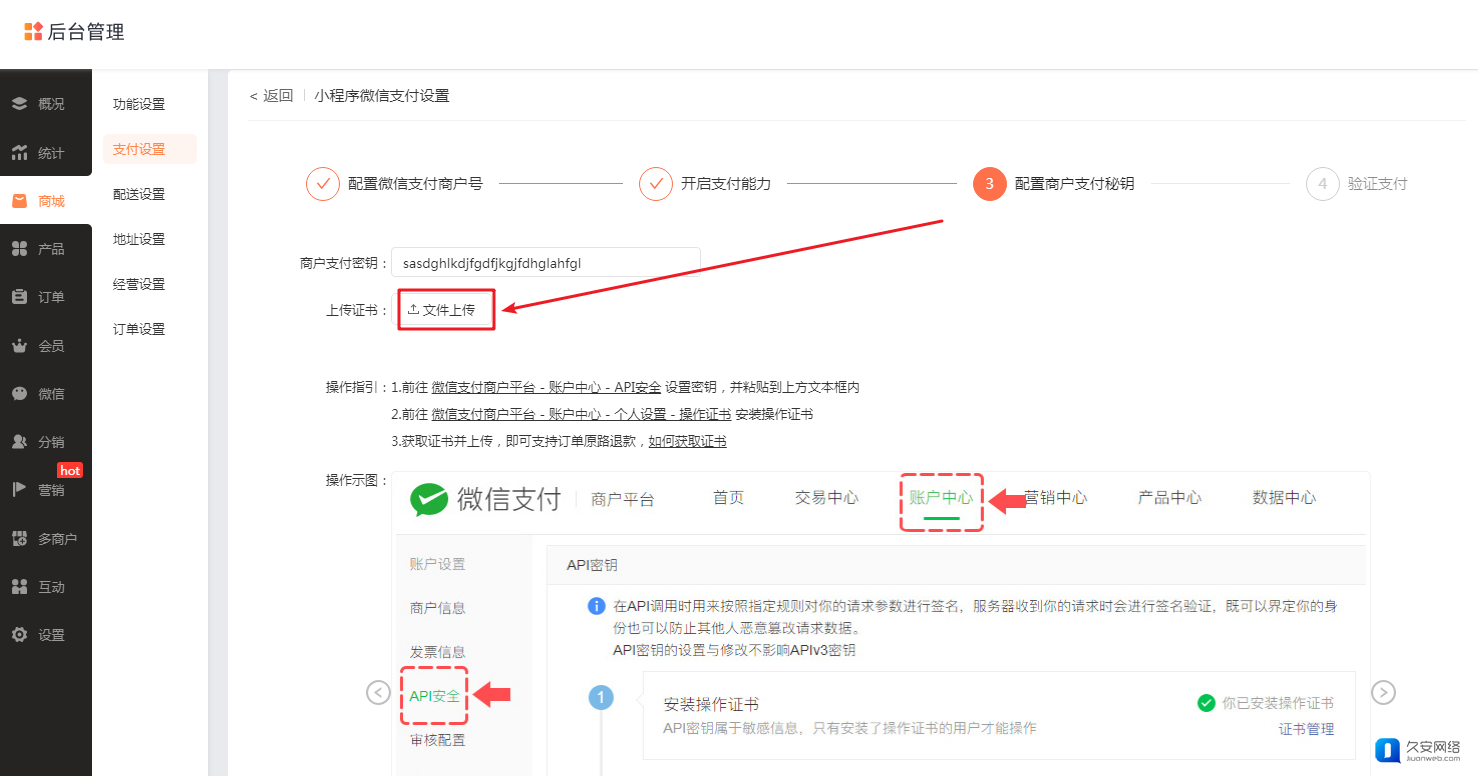The width and height of the screenshot is (1478, 776).
Task: Click the step 3 numbered circle
Action: [x=989, y=184]
